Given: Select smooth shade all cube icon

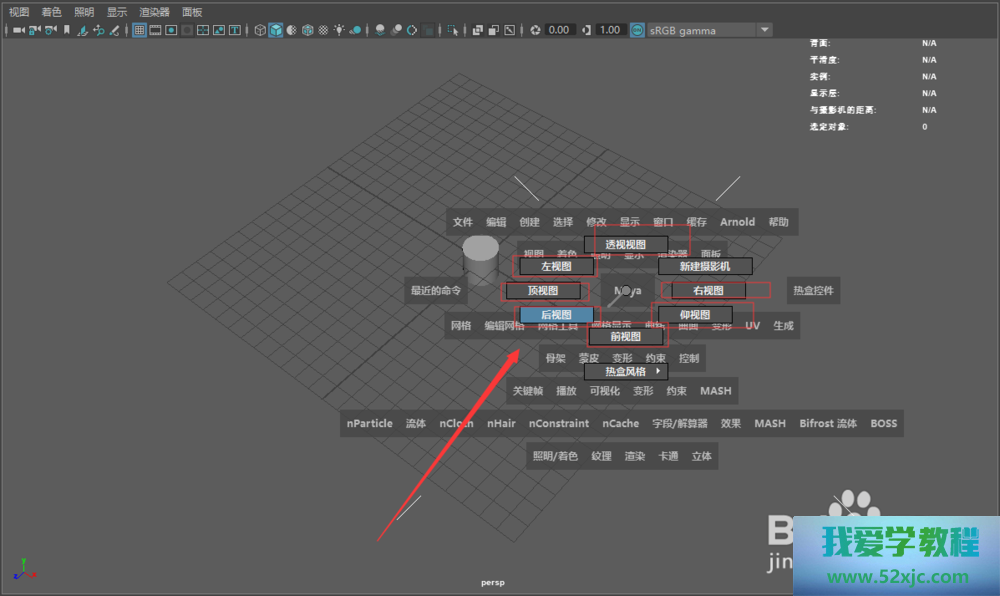Looking at the screenshot, I should point(276,30).
